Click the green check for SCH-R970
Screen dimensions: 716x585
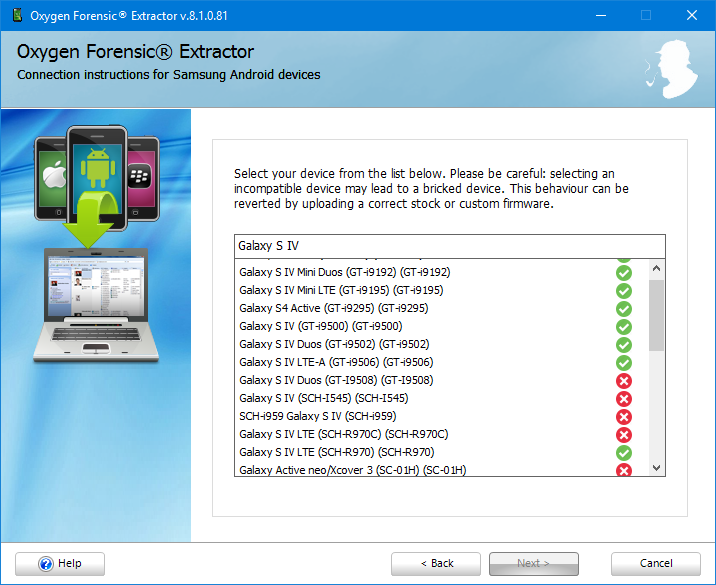click(623, 452)
